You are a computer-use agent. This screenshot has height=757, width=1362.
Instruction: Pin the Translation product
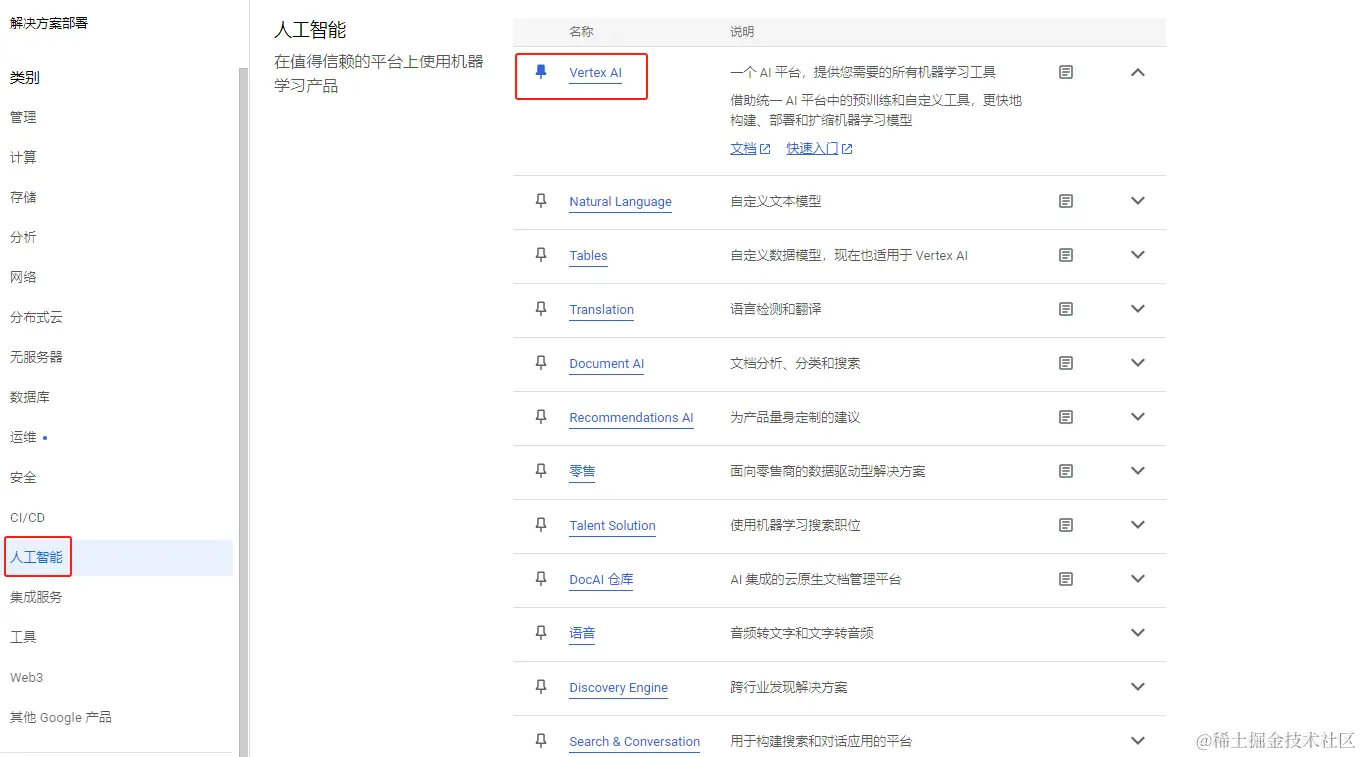tap(541, 309)
